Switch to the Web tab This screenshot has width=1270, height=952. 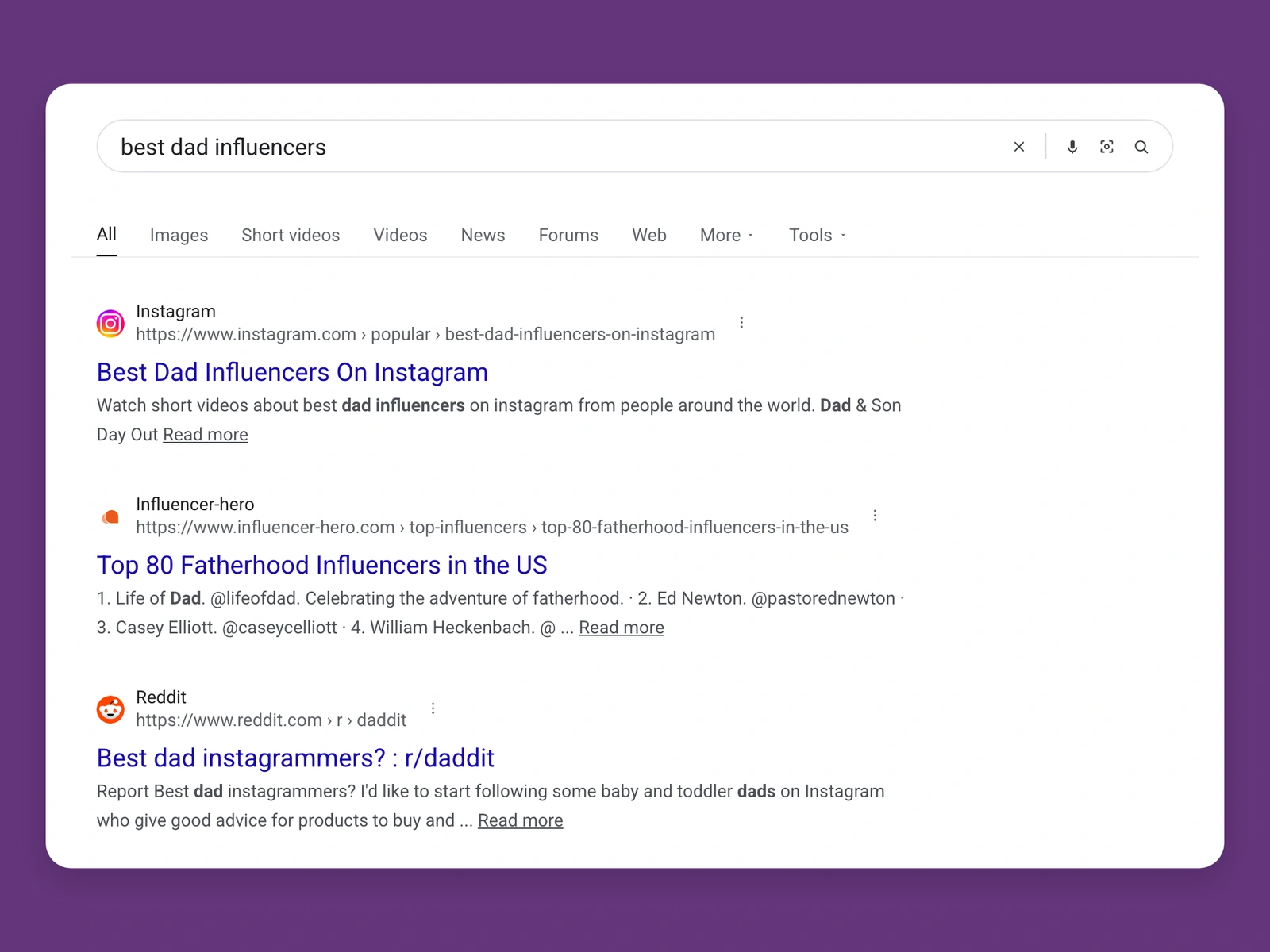click(649, 236)
